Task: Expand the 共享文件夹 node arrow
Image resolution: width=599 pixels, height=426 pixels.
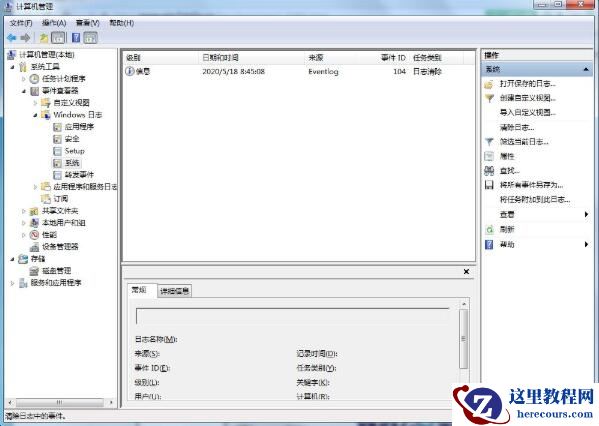Action: (x=24, y=211)
